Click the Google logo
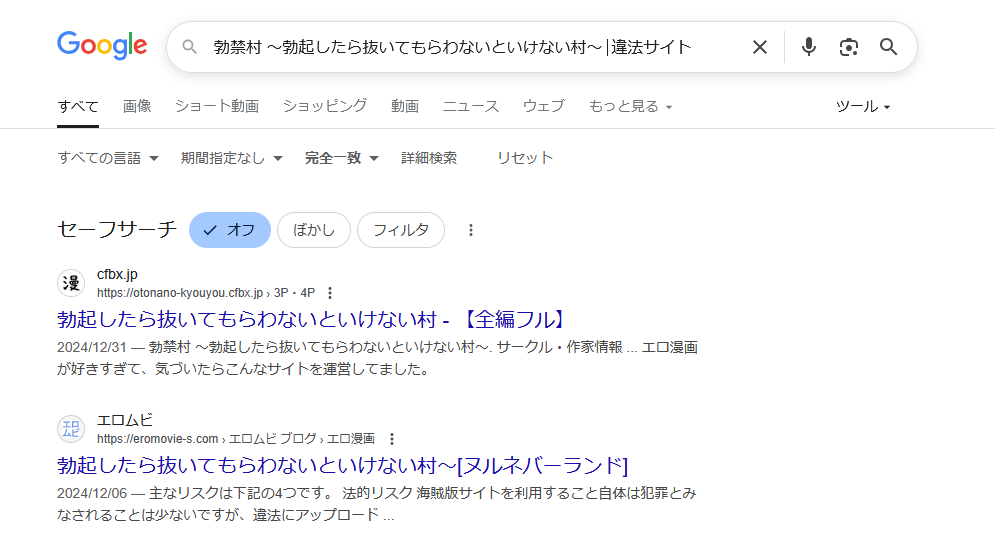995x555 pixels. point(102,45)
